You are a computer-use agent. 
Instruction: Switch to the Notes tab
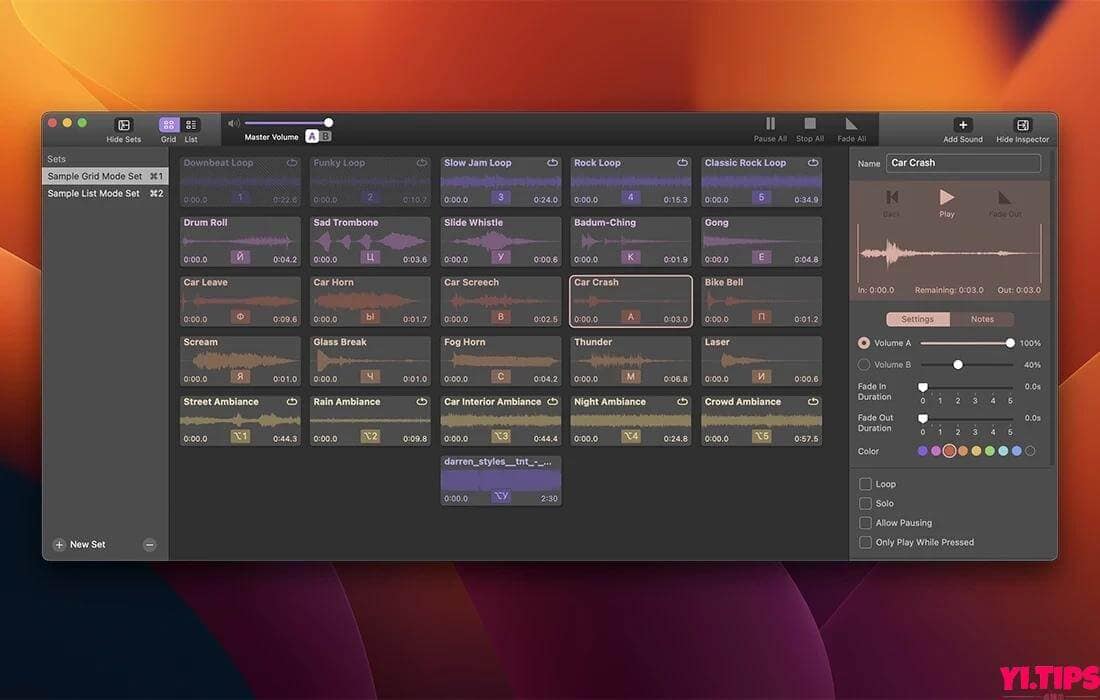[x=983, y=318]
